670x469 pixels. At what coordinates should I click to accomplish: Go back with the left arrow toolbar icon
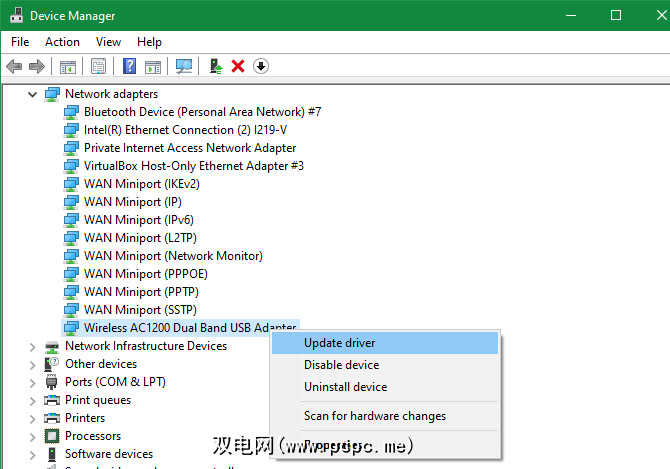click(x=14, y=67)
